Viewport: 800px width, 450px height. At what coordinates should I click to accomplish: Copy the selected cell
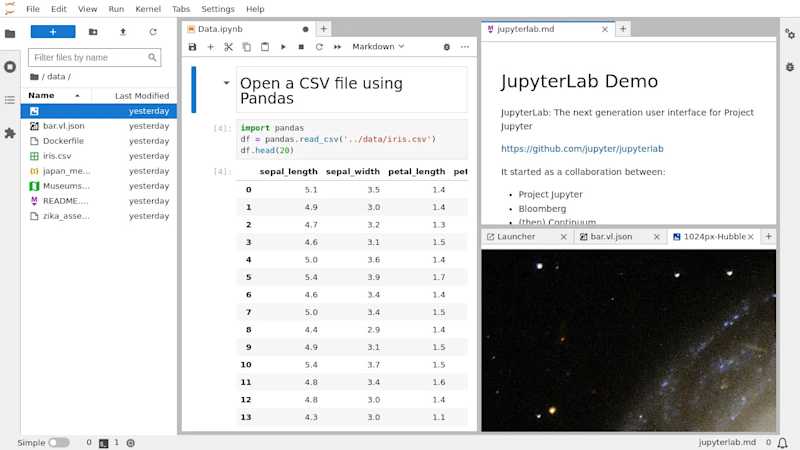246,47
